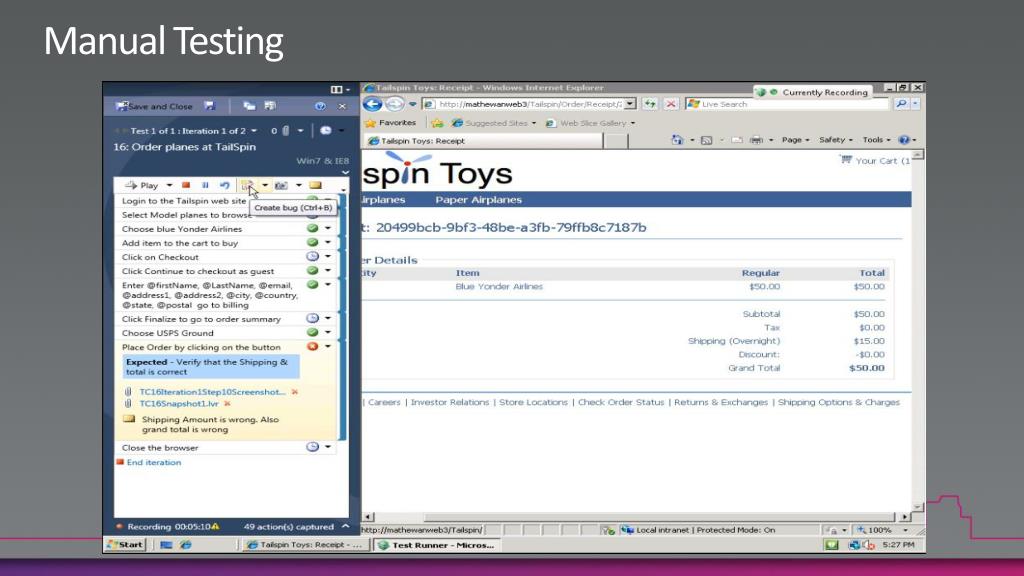The height and width of the screenshot is (576, 1024).
Task: Open status dropdown for Place Order step
Action: [x=328, y=347]
